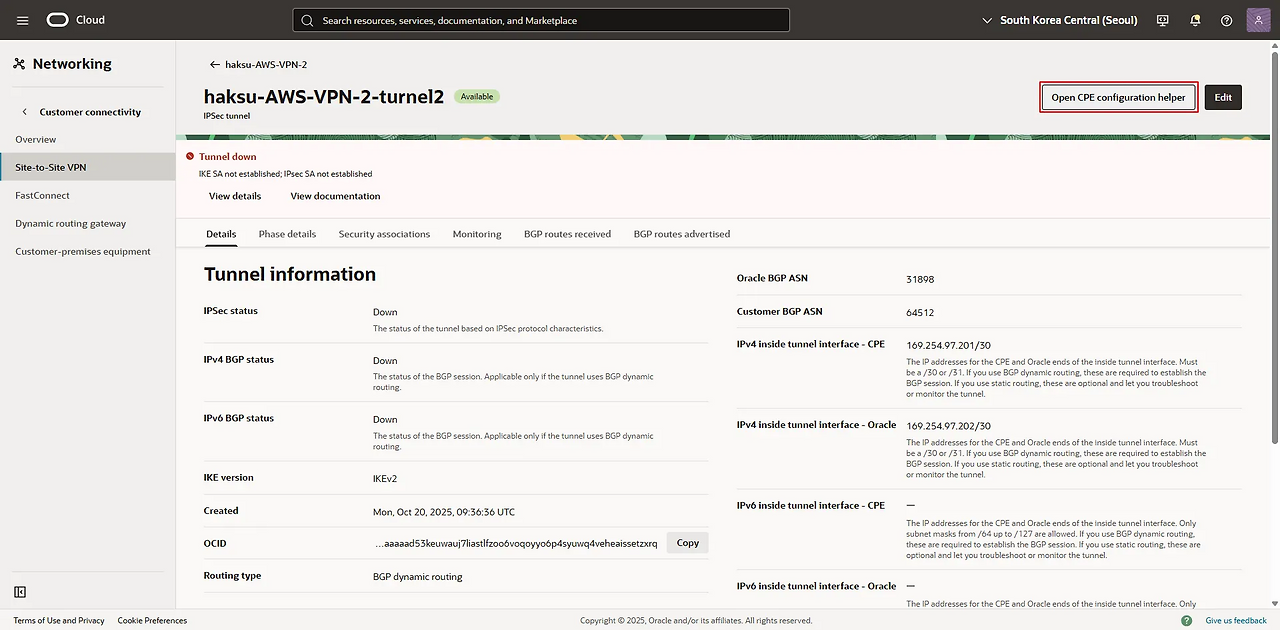Open the notifications bell
The height and width of the screenshot is (630, 1280).
pyautogui.click(x=1195, y=20)
